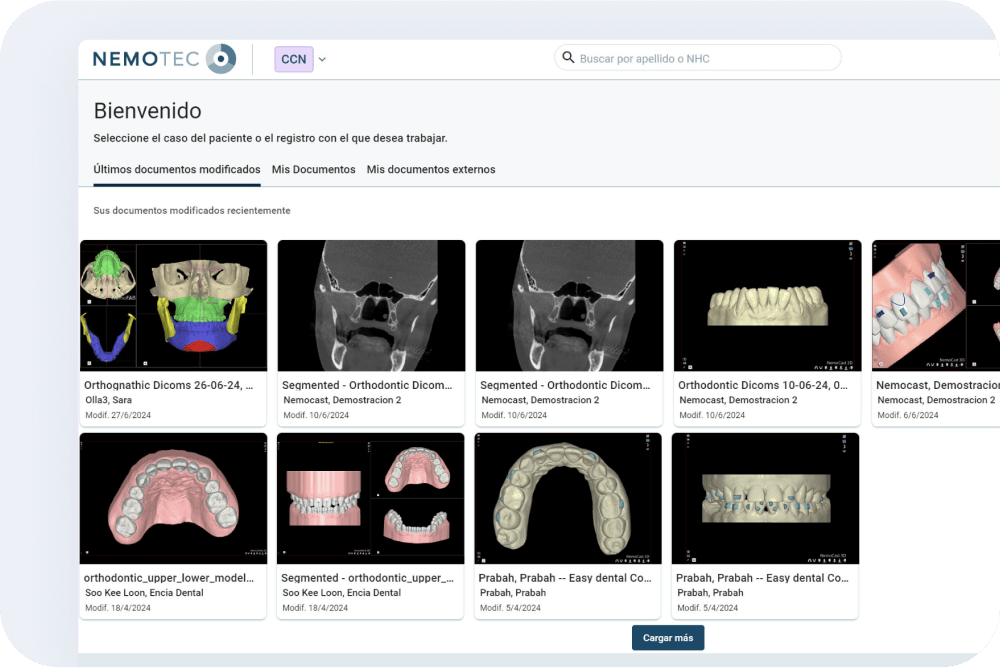This screenshot has height=668, width=1000.
Task: Click date Modif. 27/6/2024
Action: click(x=118, y=415)
